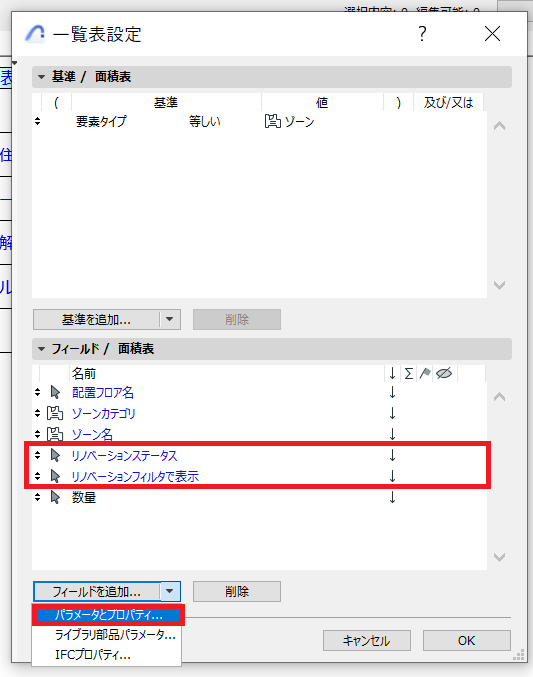533x677 pixels.
Task: Click the help question mark icon
Action: click(422, 34)
